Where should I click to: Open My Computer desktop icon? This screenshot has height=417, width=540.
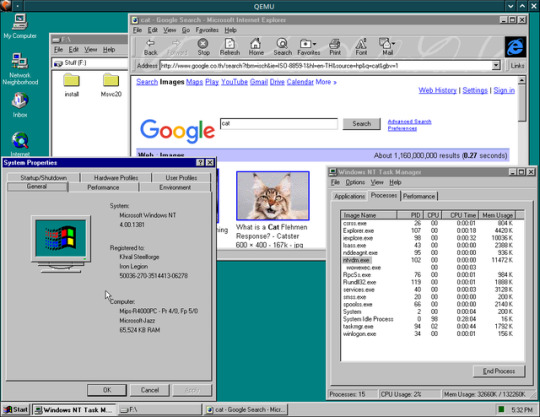(x=20, y=26)
